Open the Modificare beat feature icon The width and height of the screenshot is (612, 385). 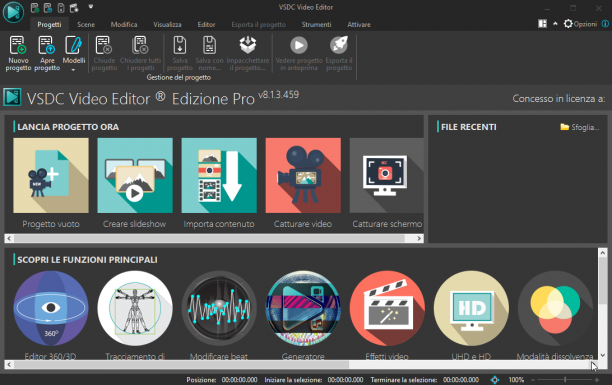coord(219,308)
